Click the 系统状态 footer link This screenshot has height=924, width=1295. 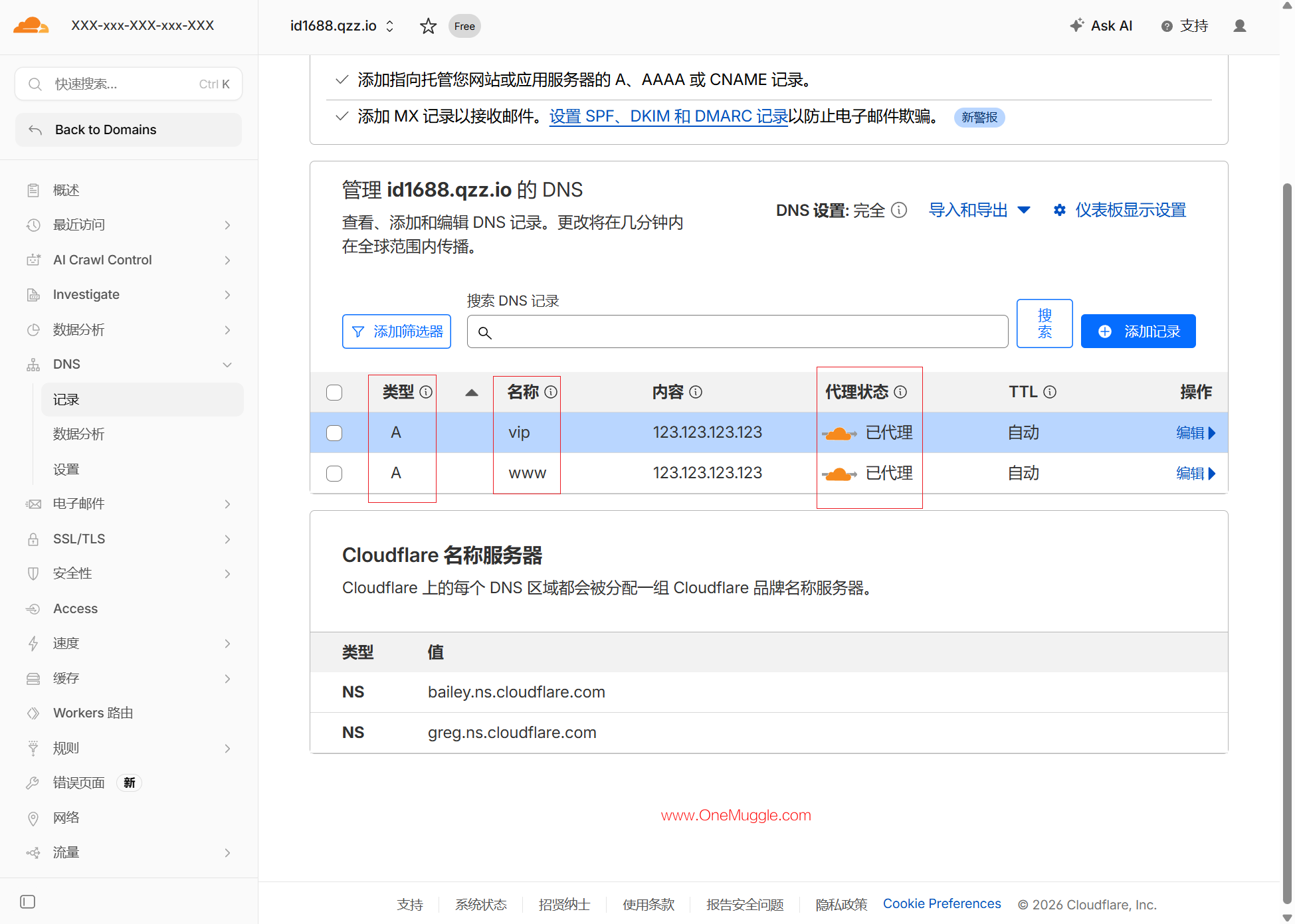coord(481,905)
